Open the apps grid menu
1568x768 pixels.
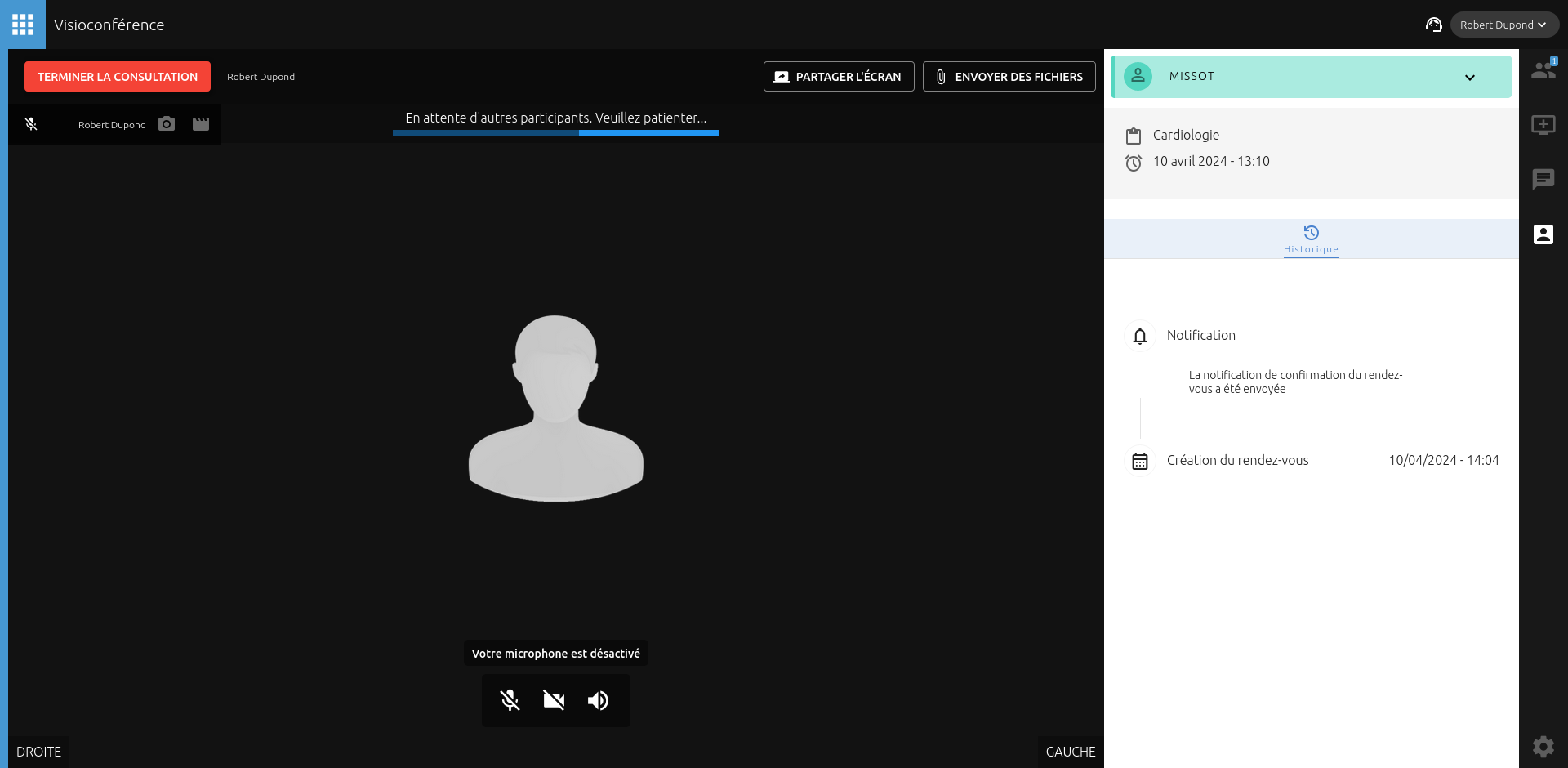point(23,25)
